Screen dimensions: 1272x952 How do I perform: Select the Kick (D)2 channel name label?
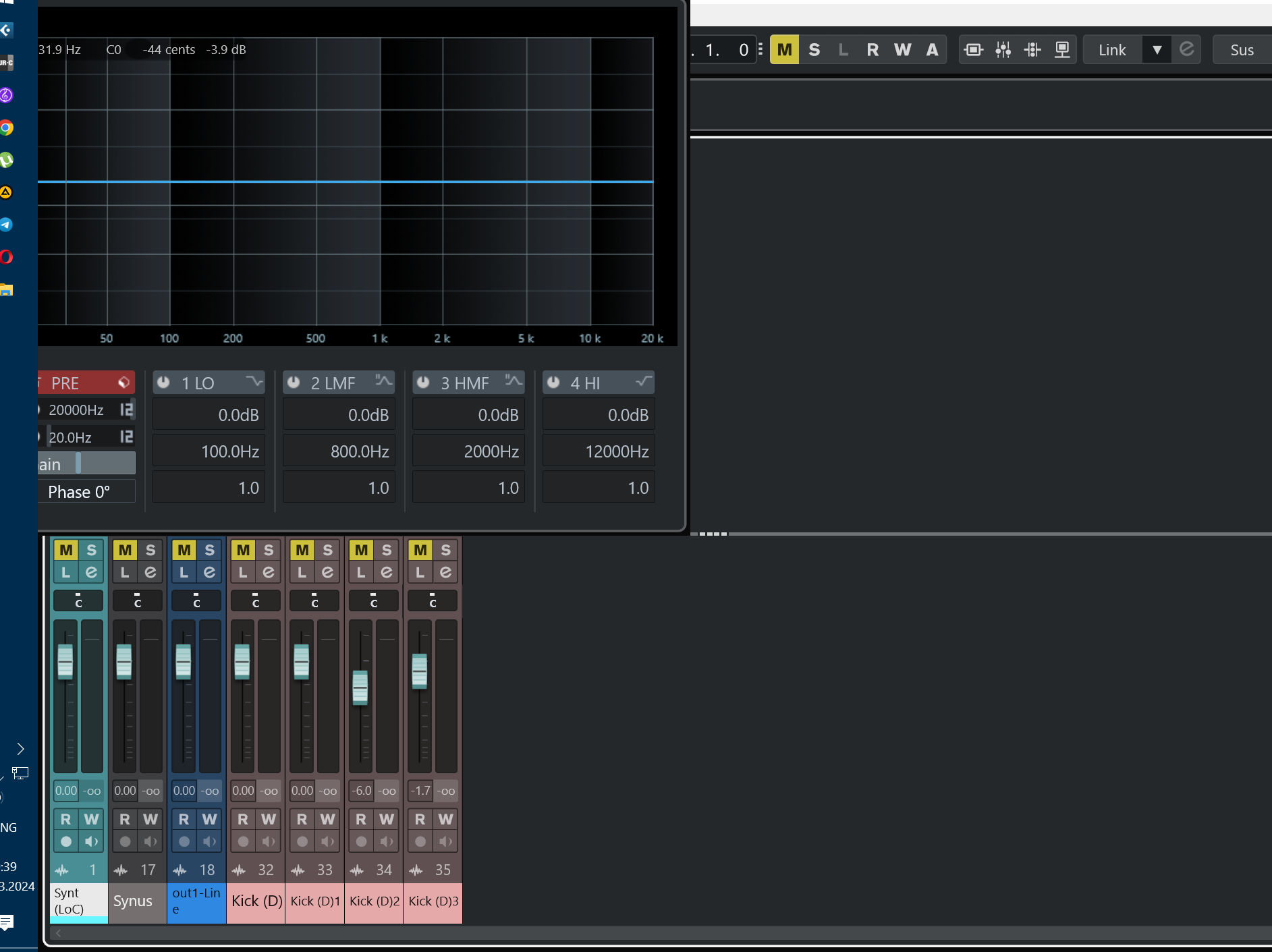(374, 901)
